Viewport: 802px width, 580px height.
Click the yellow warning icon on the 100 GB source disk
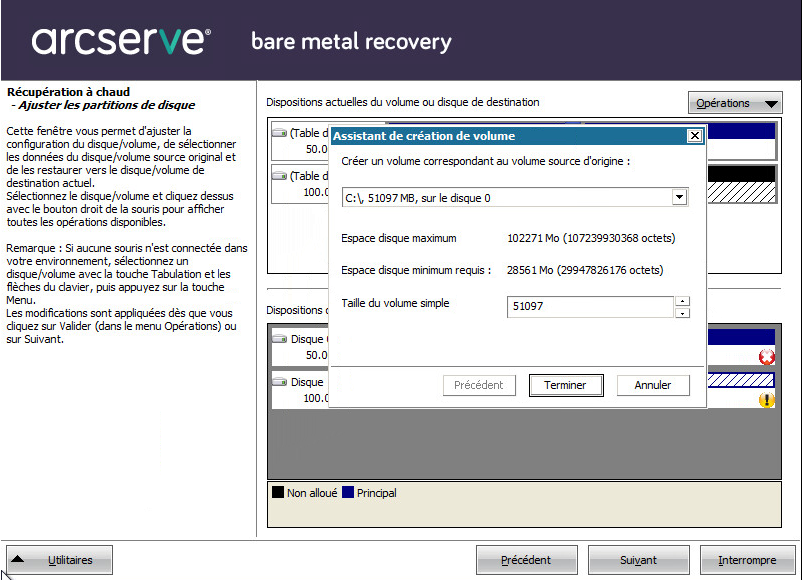click(x=767, y=400)
